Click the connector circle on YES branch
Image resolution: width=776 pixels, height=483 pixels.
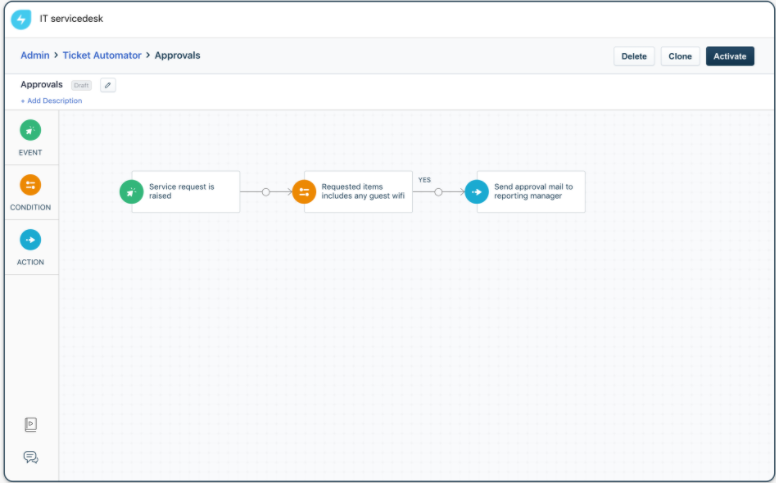pyautogui.click(x=438, y=191)
